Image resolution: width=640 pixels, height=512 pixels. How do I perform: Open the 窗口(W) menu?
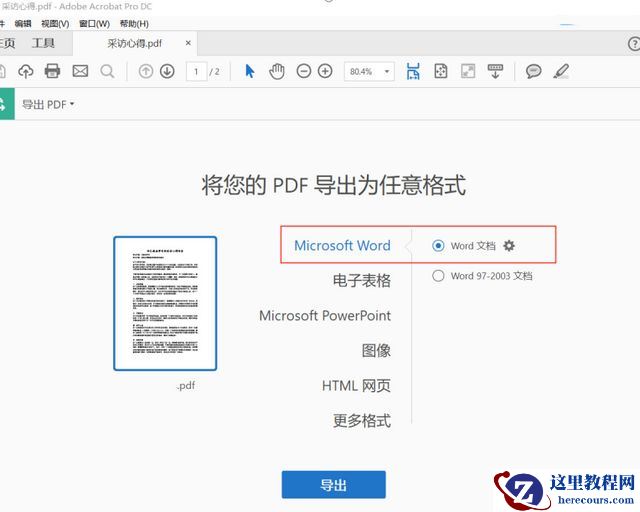point(94,24)
